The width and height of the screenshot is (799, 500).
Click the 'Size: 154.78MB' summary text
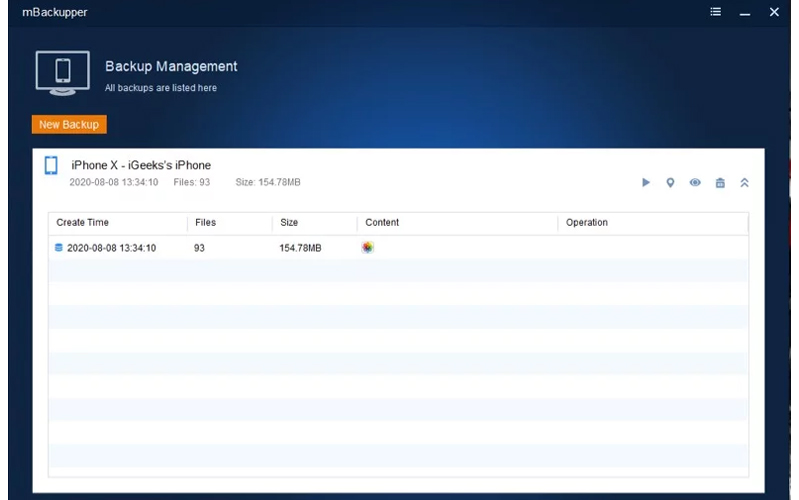pos(268,182)
